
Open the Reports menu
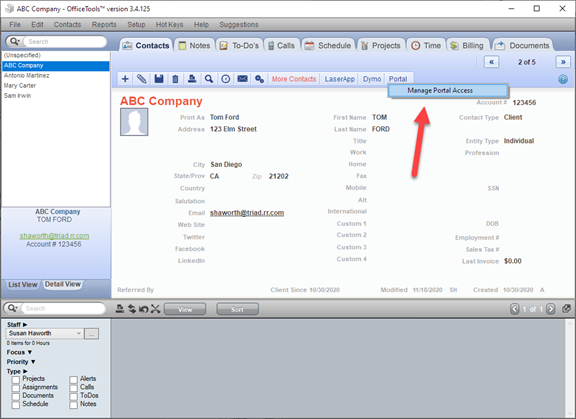[x=104, y=25]
